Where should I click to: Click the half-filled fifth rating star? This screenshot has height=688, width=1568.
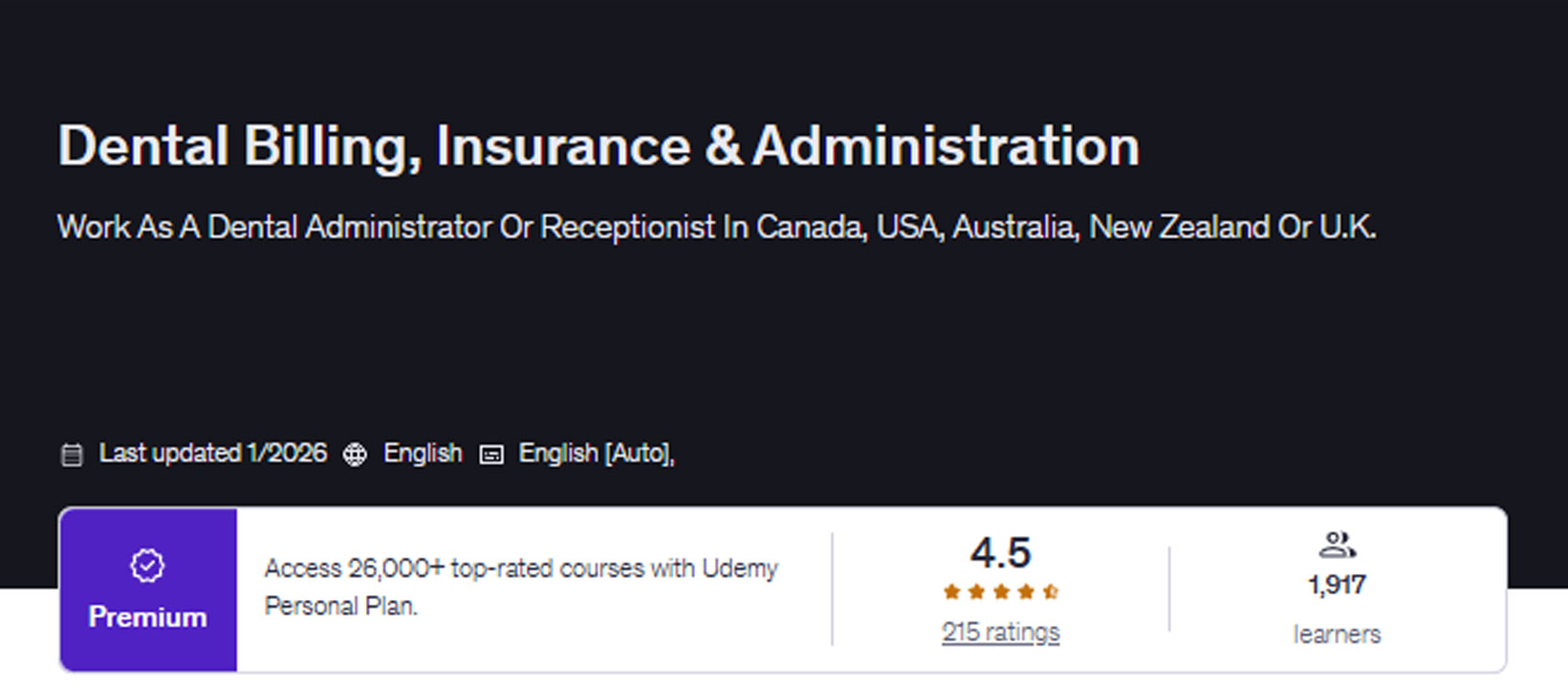click(x=1051, y=591)
